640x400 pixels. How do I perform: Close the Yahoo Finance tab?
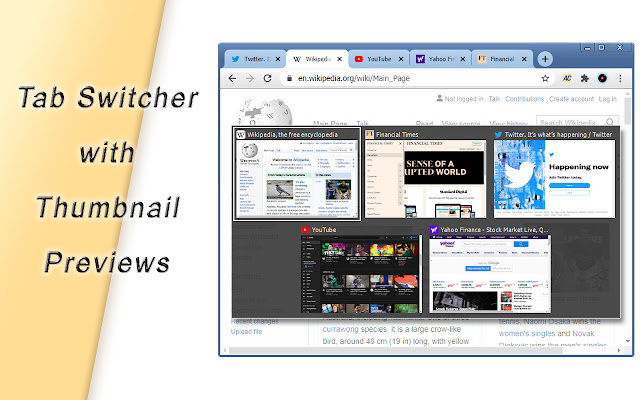pos(462,59)
